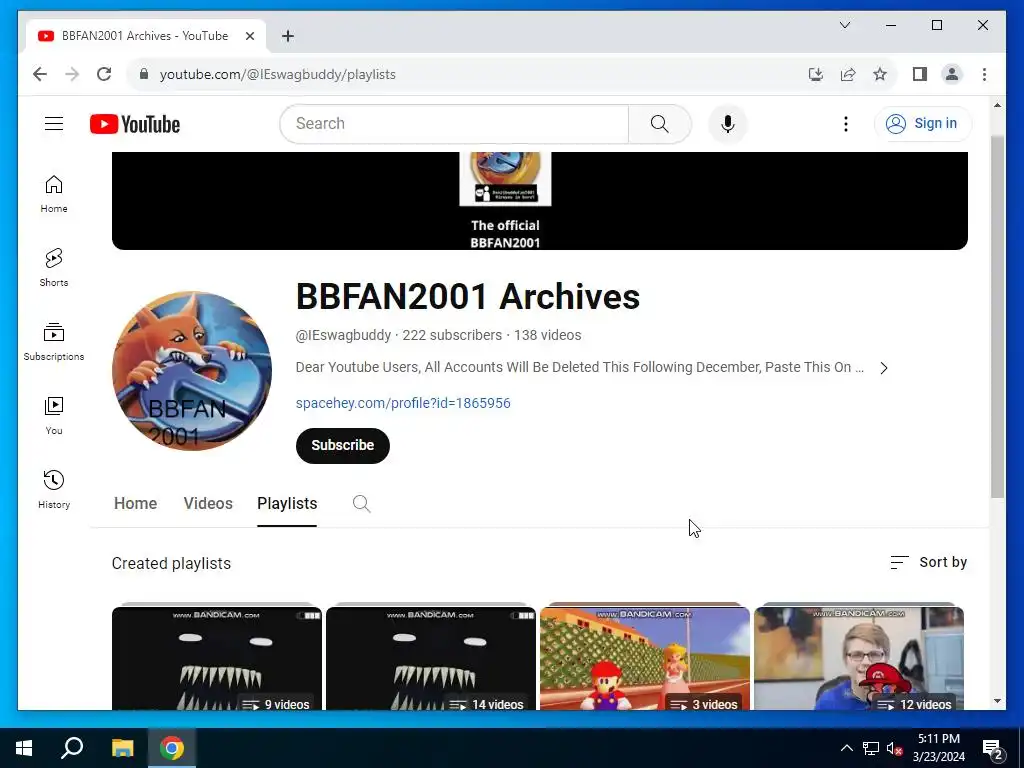Click the Subscribe button
The image size is (1024, 768).
pos(342,445)
